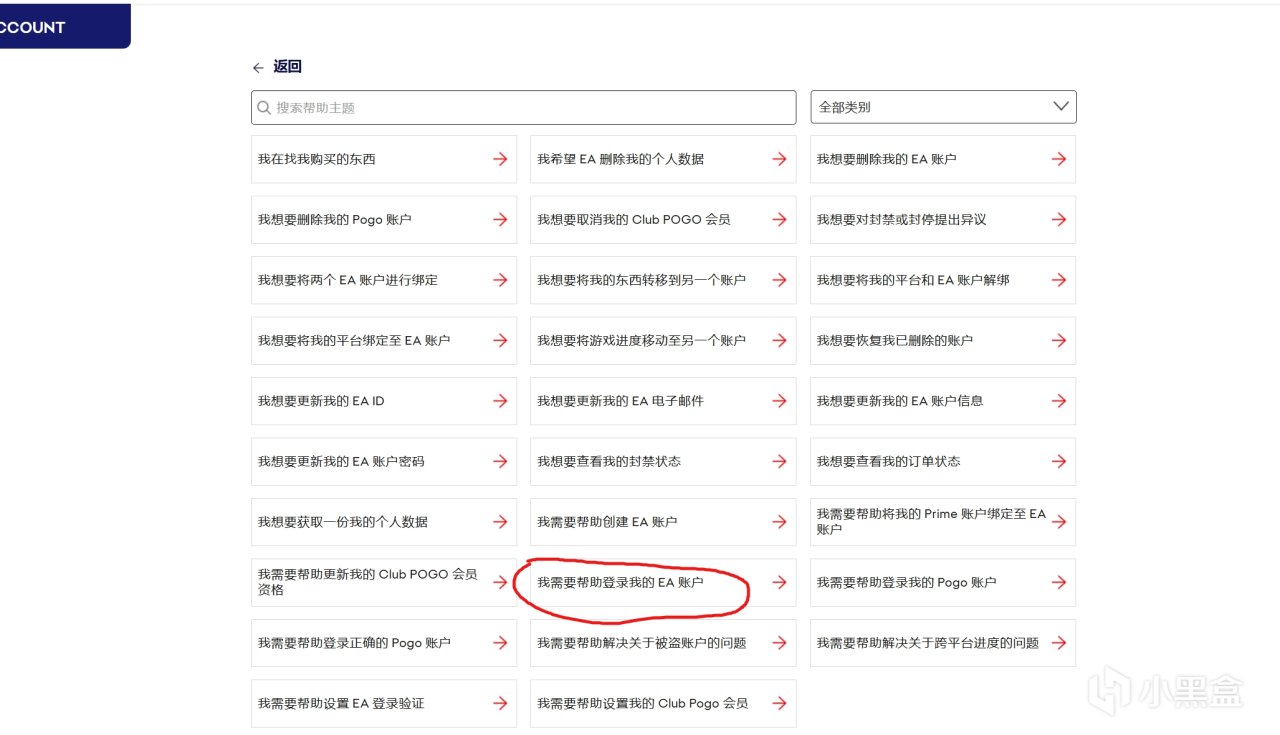The width and height of the screenshot is (1280, 735).
Task: Click arrow beside 我在找我购买的东西
Action: click(500, 159)
